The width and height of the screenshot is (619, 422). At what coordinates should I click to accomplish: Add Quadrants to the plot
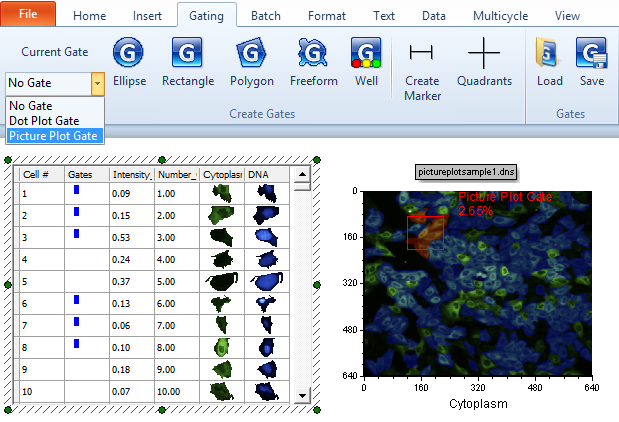point(484,61)
